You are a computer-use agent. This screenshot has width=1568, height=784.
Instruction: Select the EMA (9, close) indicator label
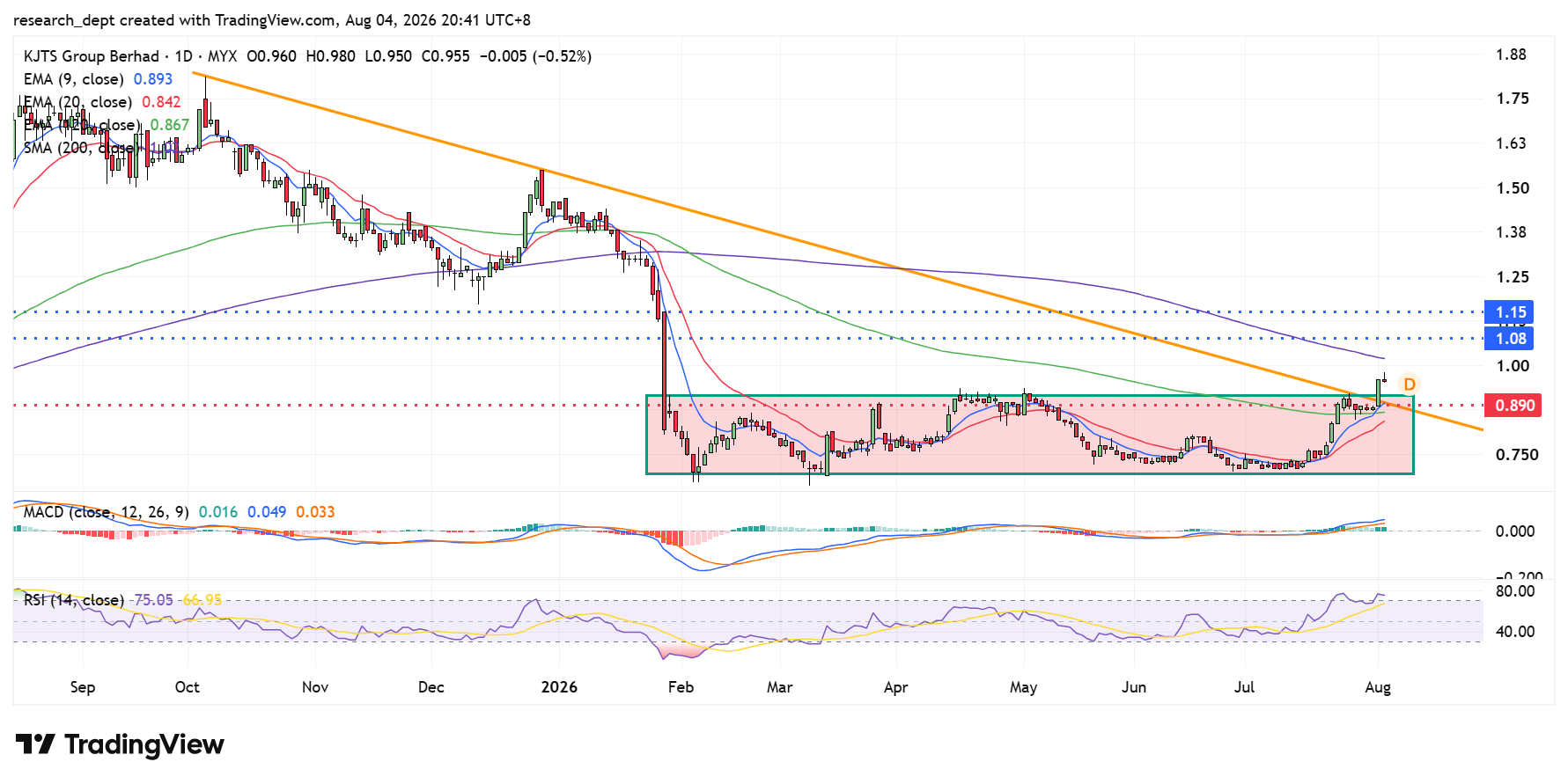point(74,79)
